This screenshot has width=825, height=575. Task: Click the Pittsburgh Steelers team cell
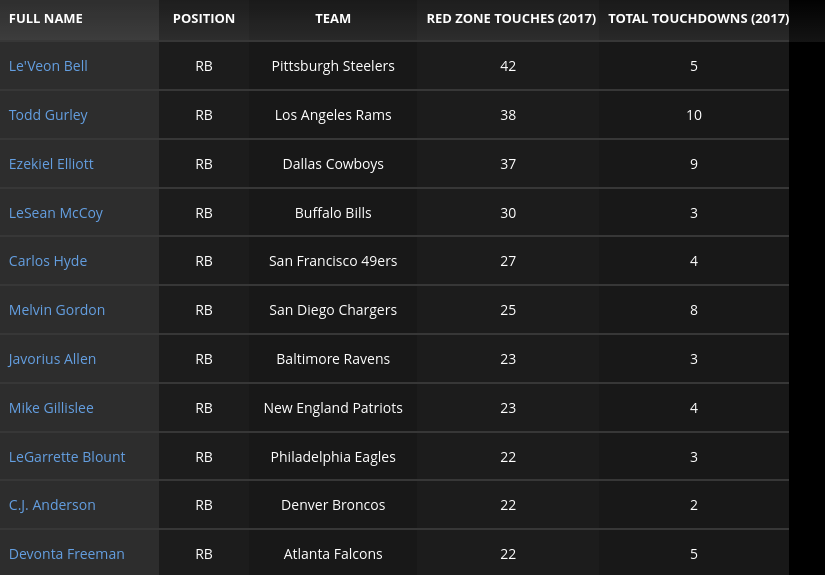[333, 66]
